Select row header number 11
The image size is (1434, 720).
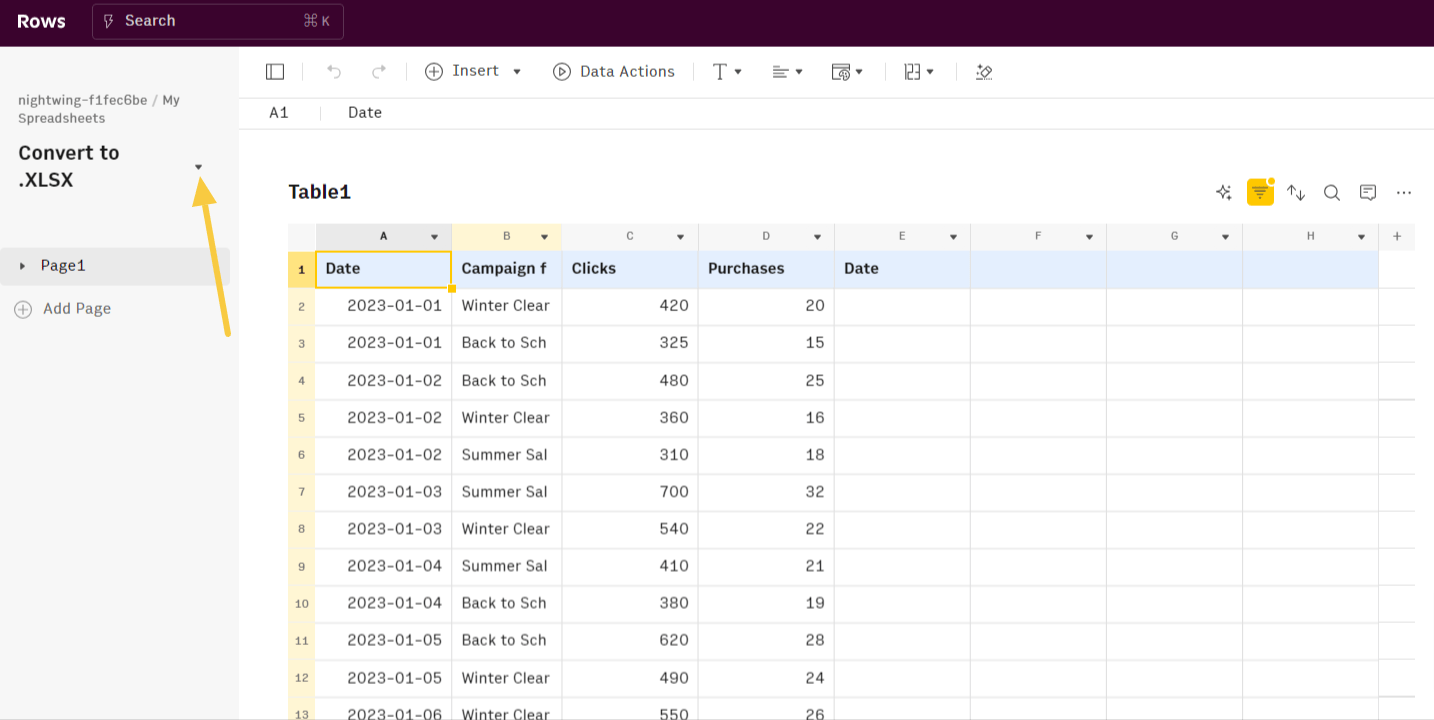pyautogui.click(x=301, y=640)
